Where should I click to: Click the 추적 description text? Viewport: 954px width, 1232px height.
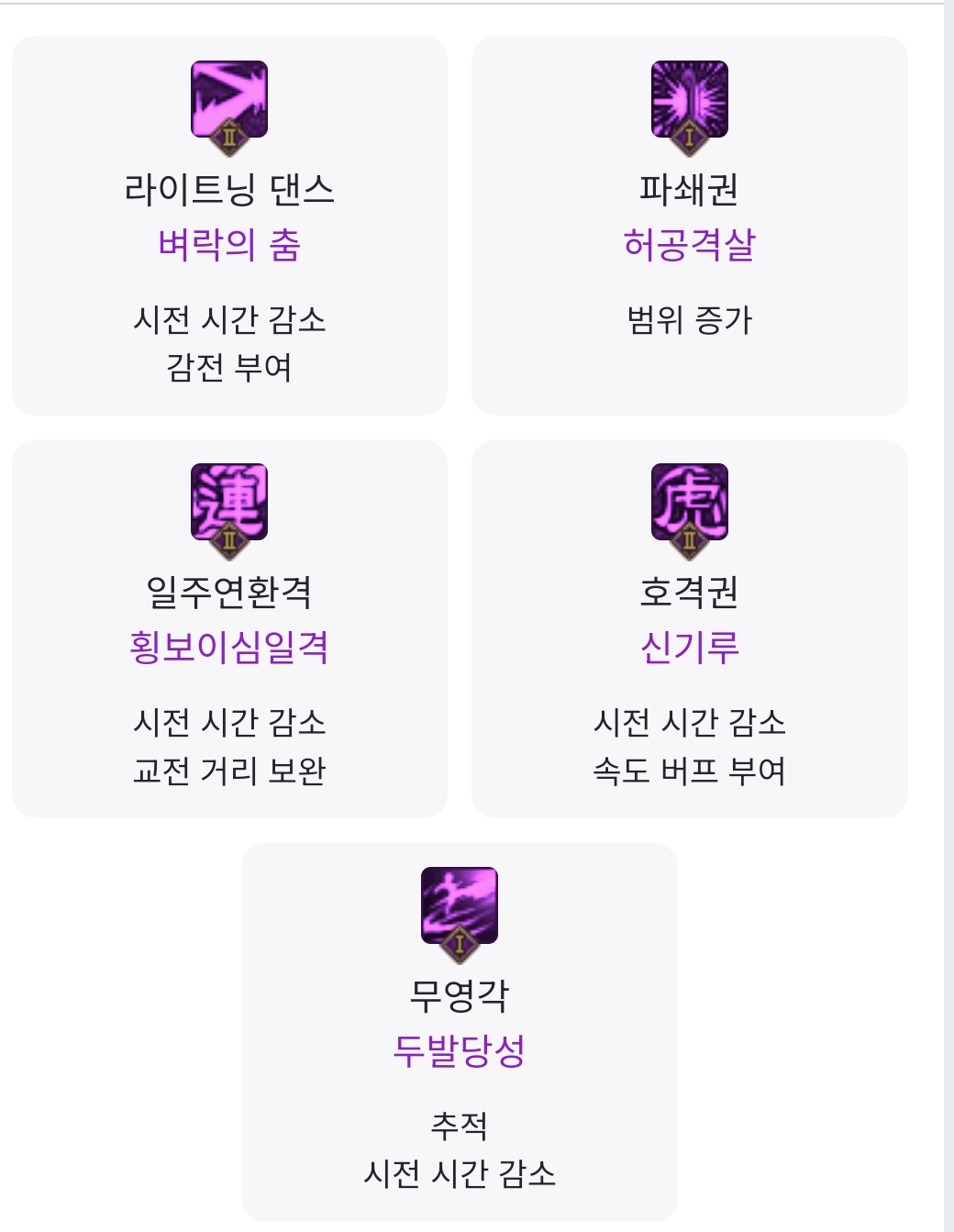coord(460,1127)
